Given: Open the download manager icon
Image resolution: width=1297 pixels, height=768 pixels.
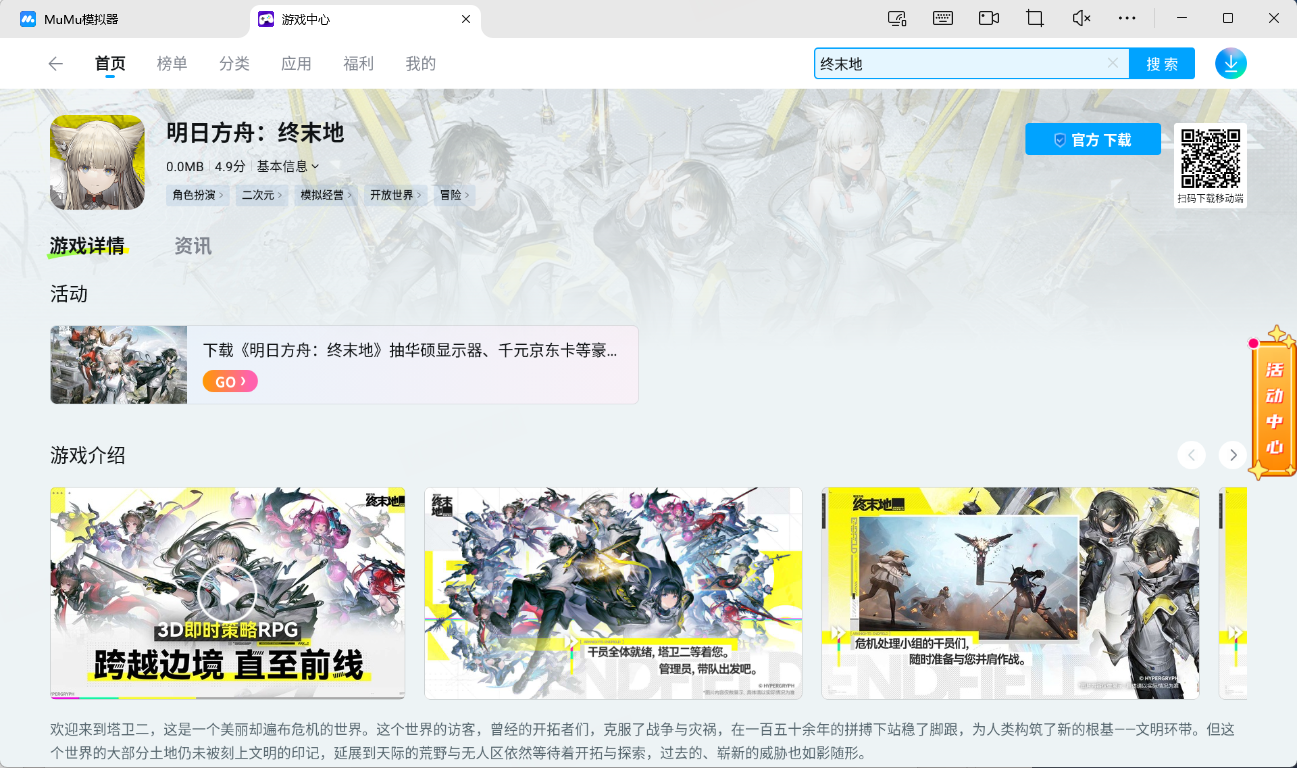Looking at the screenshot, I should tap(1230, 64).
